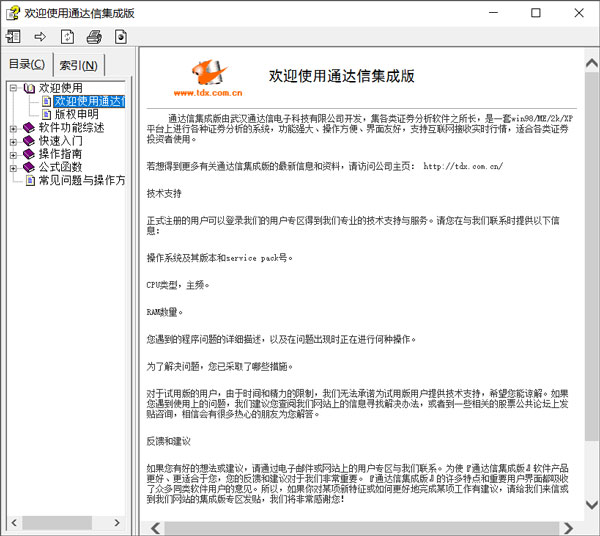
Task: Click the tree pane horizontal scrollbar thumb
Action: [x=57, y=523]
